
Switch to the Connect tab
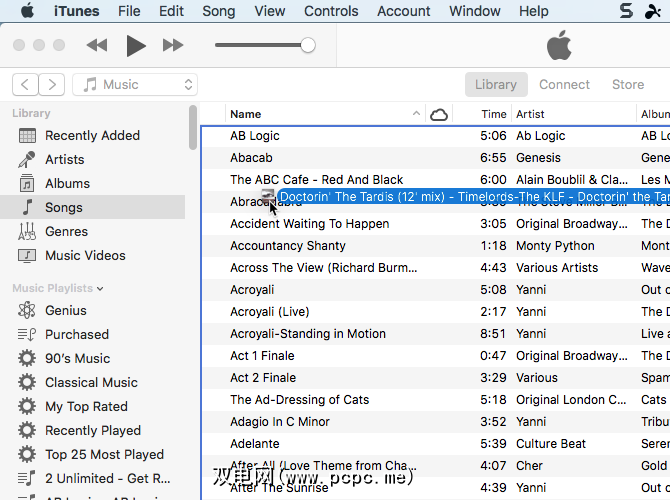tap(565, 85)
